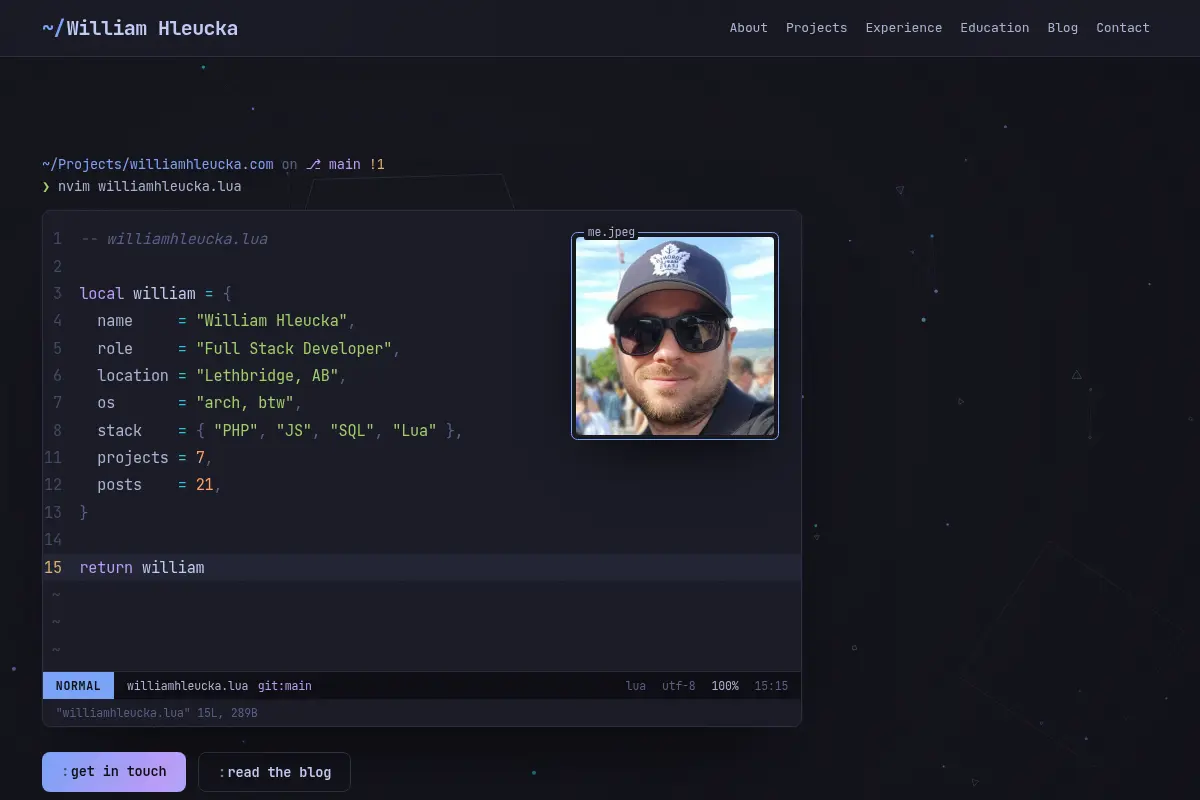This screenshot has width=1200, height=800.
Task: Click the :read the blog button
Action: pos(274,772)
